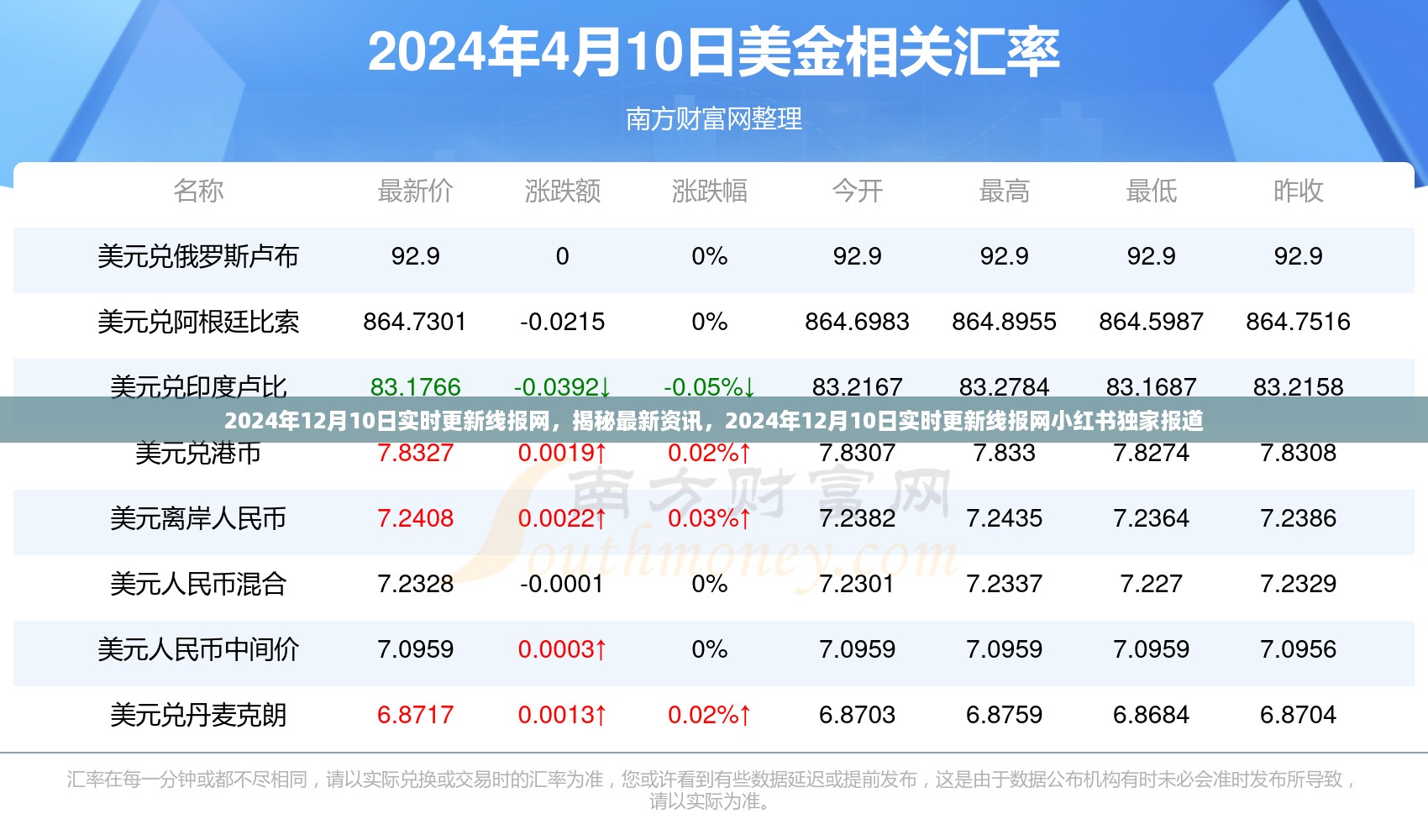This screenshot has width=1428, height=840.
Task: Click the disclaimer text 汇率在每一分钟或都不尽相同
Action: pos(187,780)
